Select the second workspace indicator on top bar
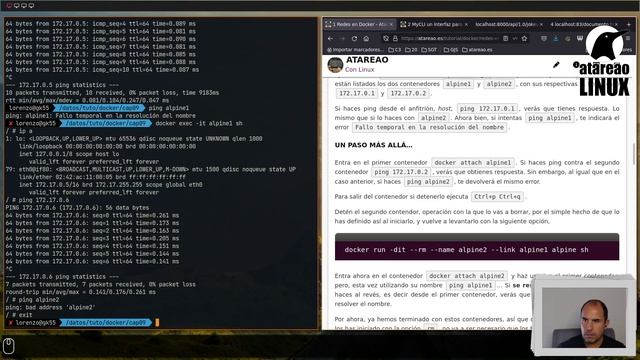This screenshot has height=360, width=640. 16,6
